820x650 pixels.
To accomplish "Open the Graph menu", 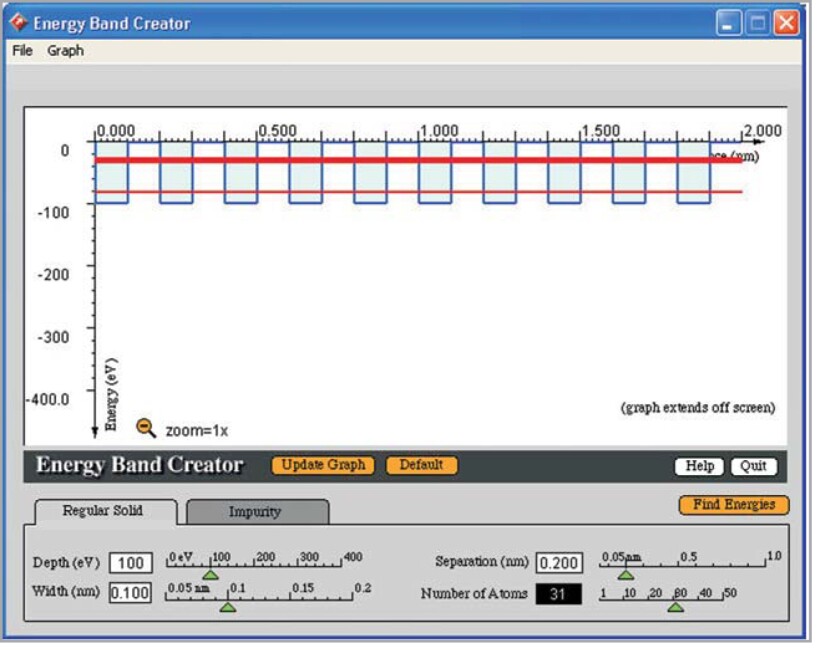I will coord(65,50).
